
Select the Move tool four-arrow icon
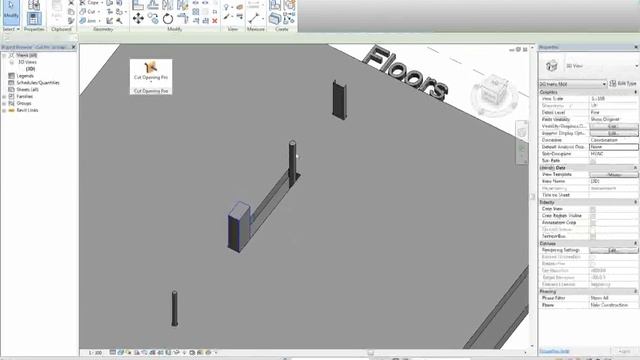[x=138, y=18]
